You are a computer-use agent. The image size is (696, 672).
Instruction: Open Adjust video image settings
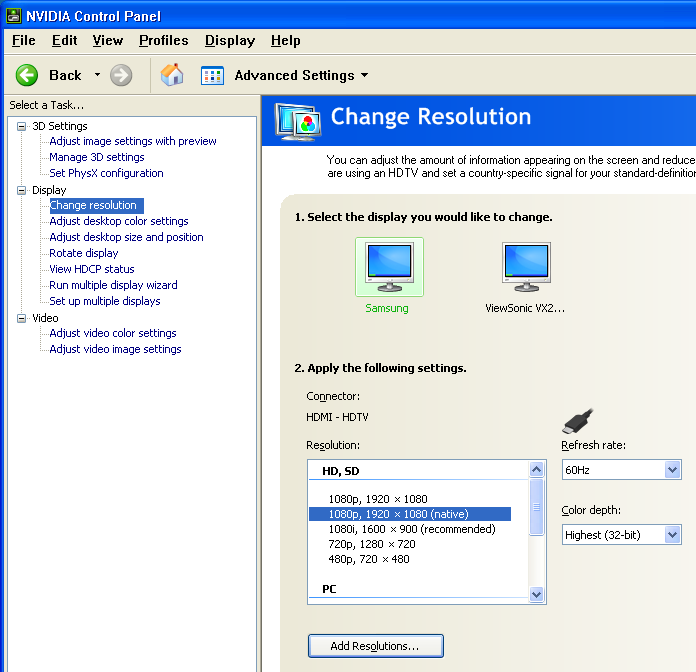[x=115, y=349]
